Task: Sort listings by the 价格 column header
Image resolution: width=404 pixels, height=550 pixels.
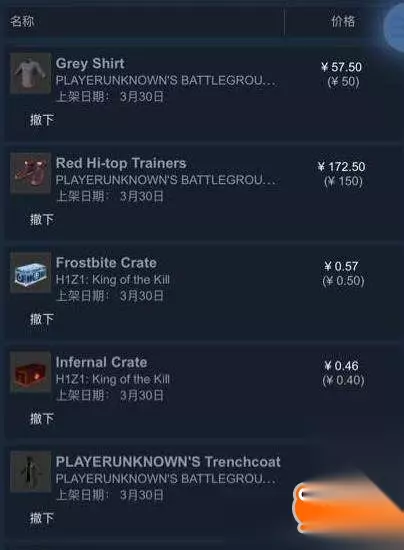Action: (x=343, y=21)
